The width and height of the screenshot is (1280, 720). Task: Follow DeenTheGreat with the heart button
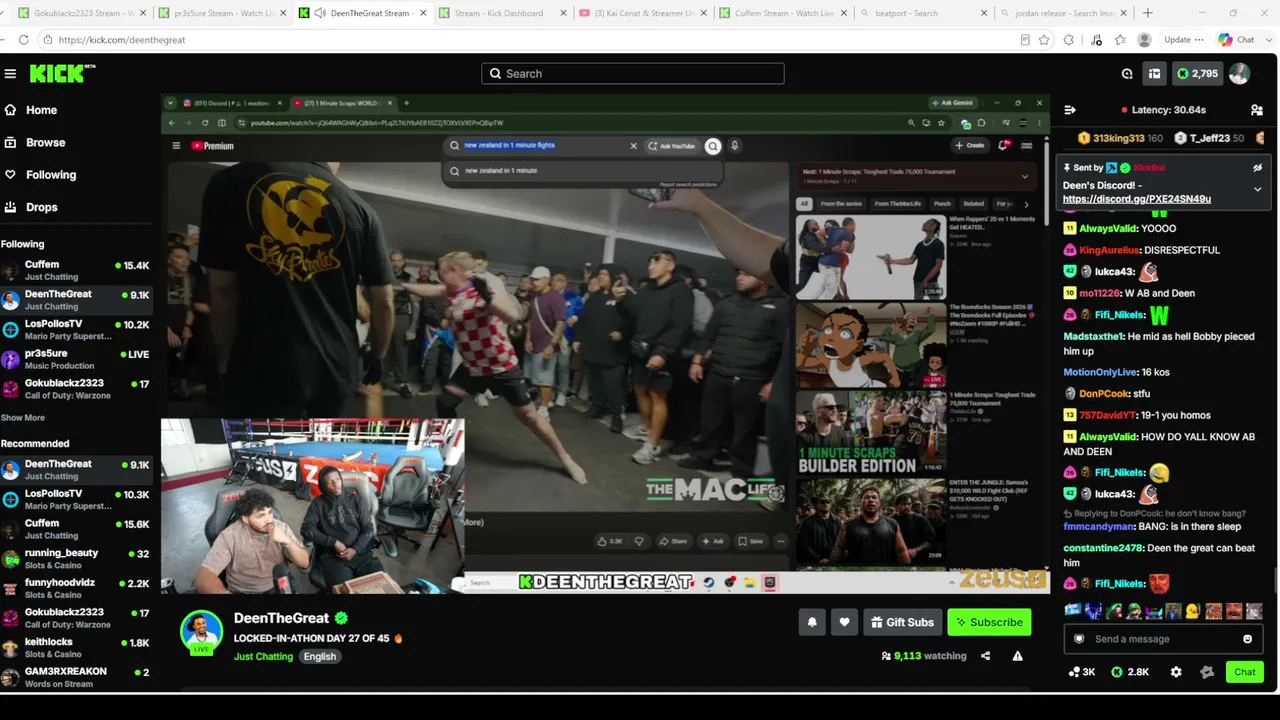click(x=844, y=622)
